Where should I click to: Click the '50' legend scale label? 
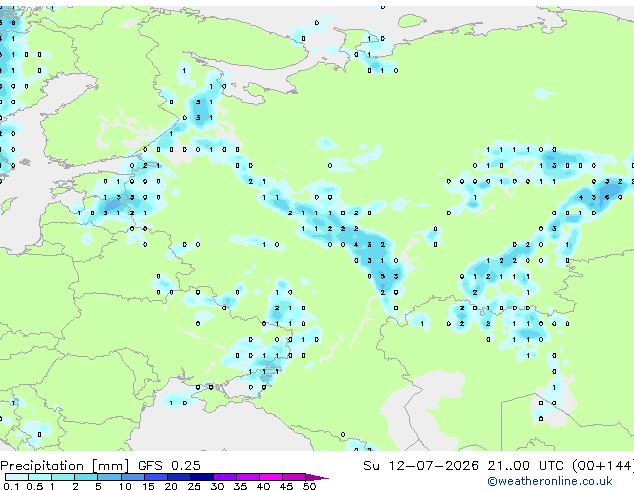309,486
